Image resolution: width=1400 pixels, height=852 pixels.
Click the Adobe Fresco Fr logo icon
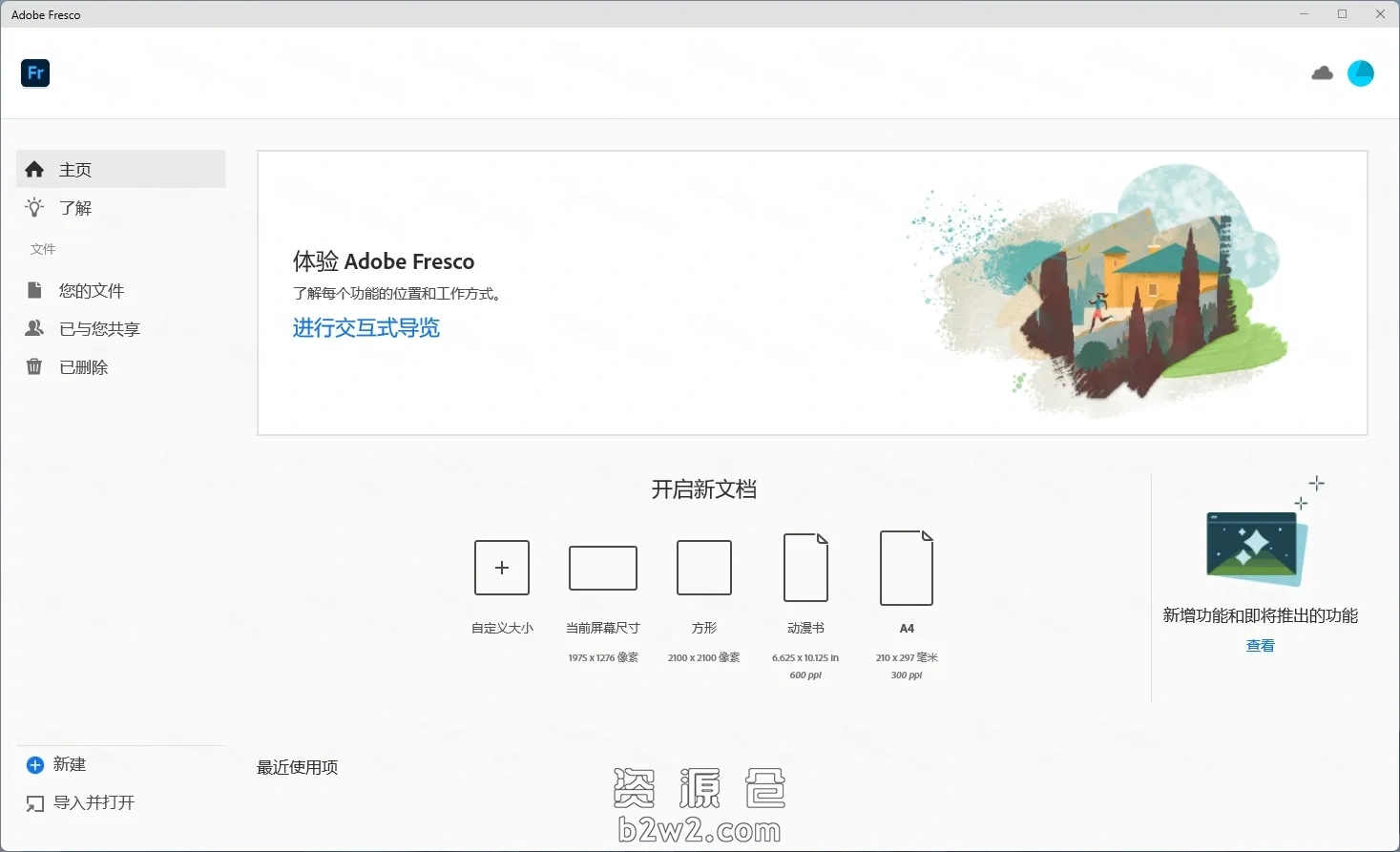coord(35,73)
